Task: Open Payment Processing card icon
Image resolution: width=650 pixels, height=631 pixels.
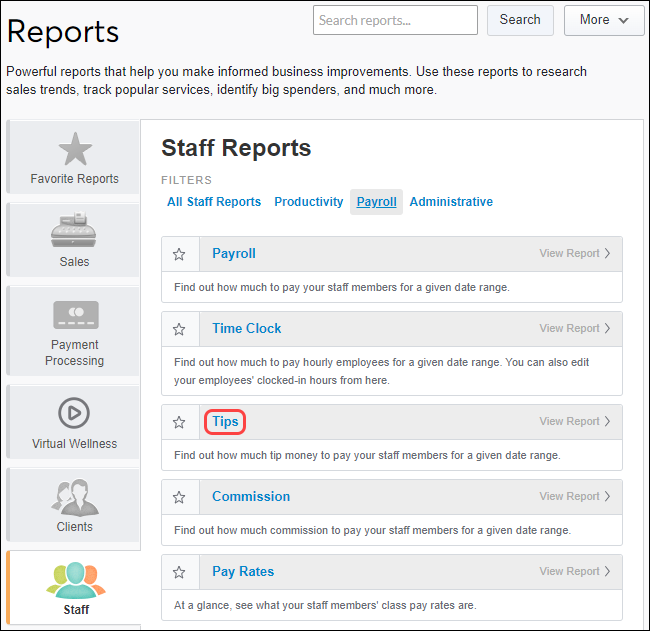Action: [x=76, y=315]
